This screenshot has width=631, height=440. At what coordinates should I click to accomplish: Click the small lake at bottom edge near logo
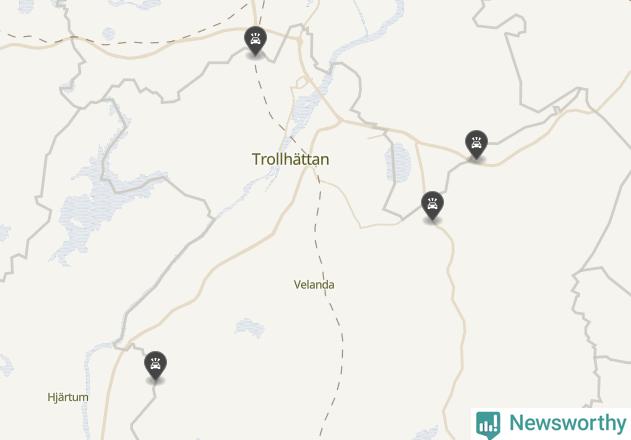[427, 434]
